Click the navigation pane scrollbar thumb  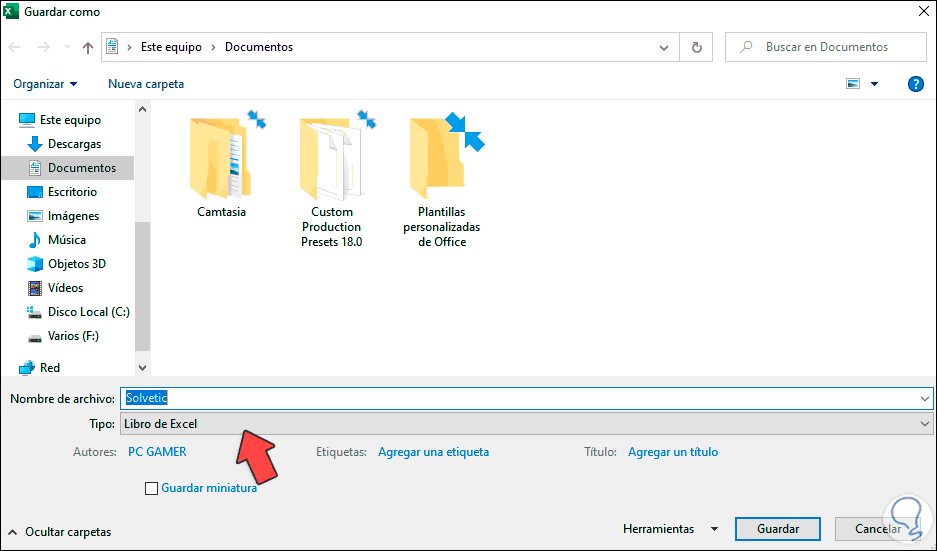pos(142,286)
